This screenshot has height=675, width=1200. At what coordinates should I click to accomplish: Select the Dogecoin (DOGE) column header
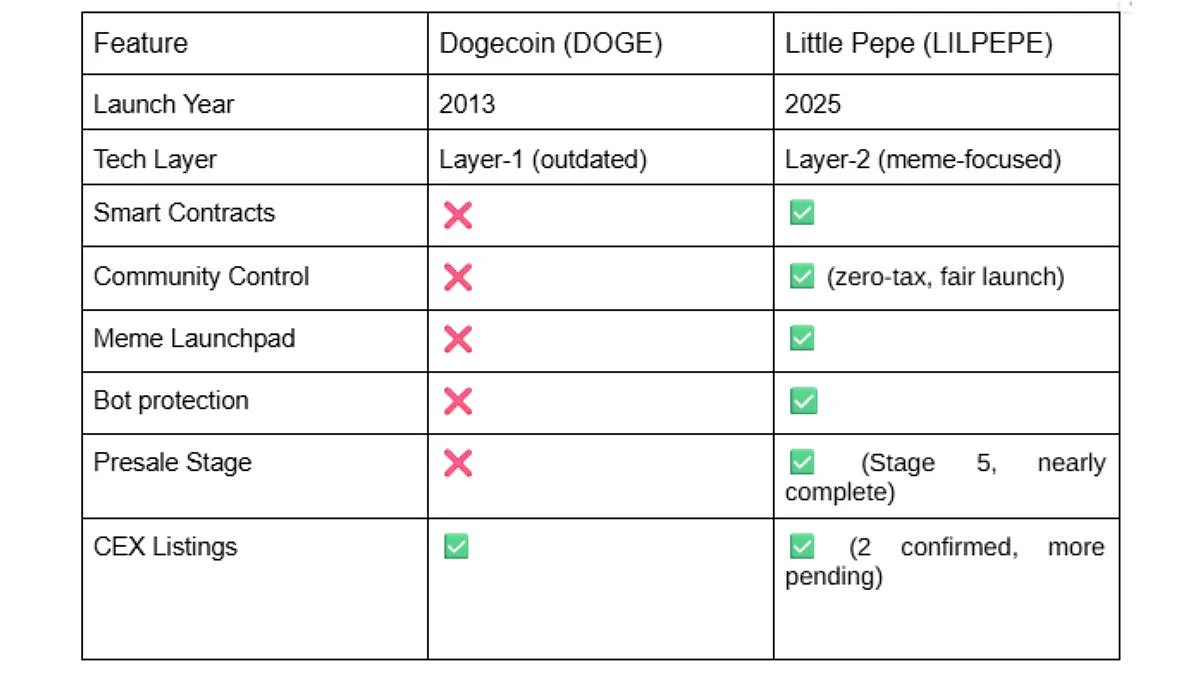(x=601, y=43)
